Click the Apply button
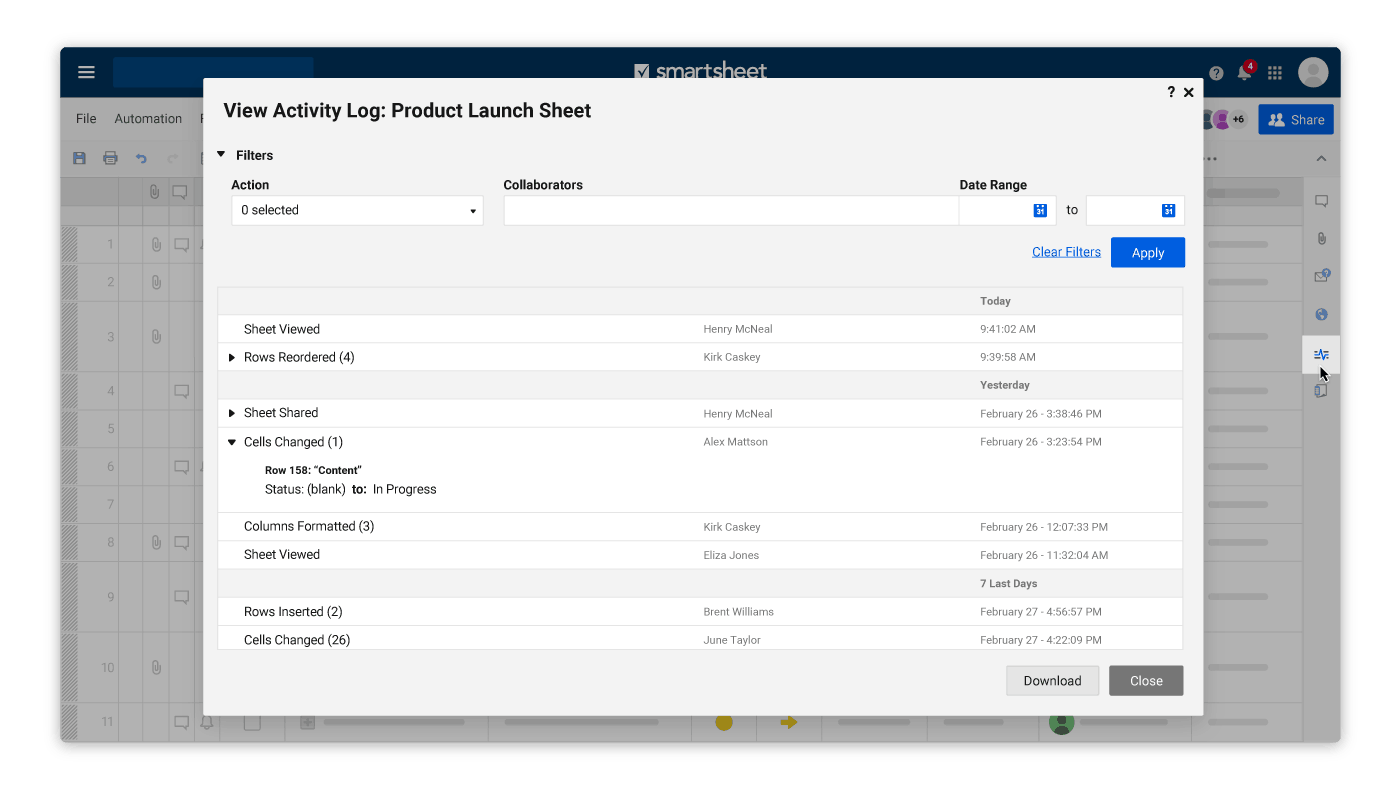 1148,253
